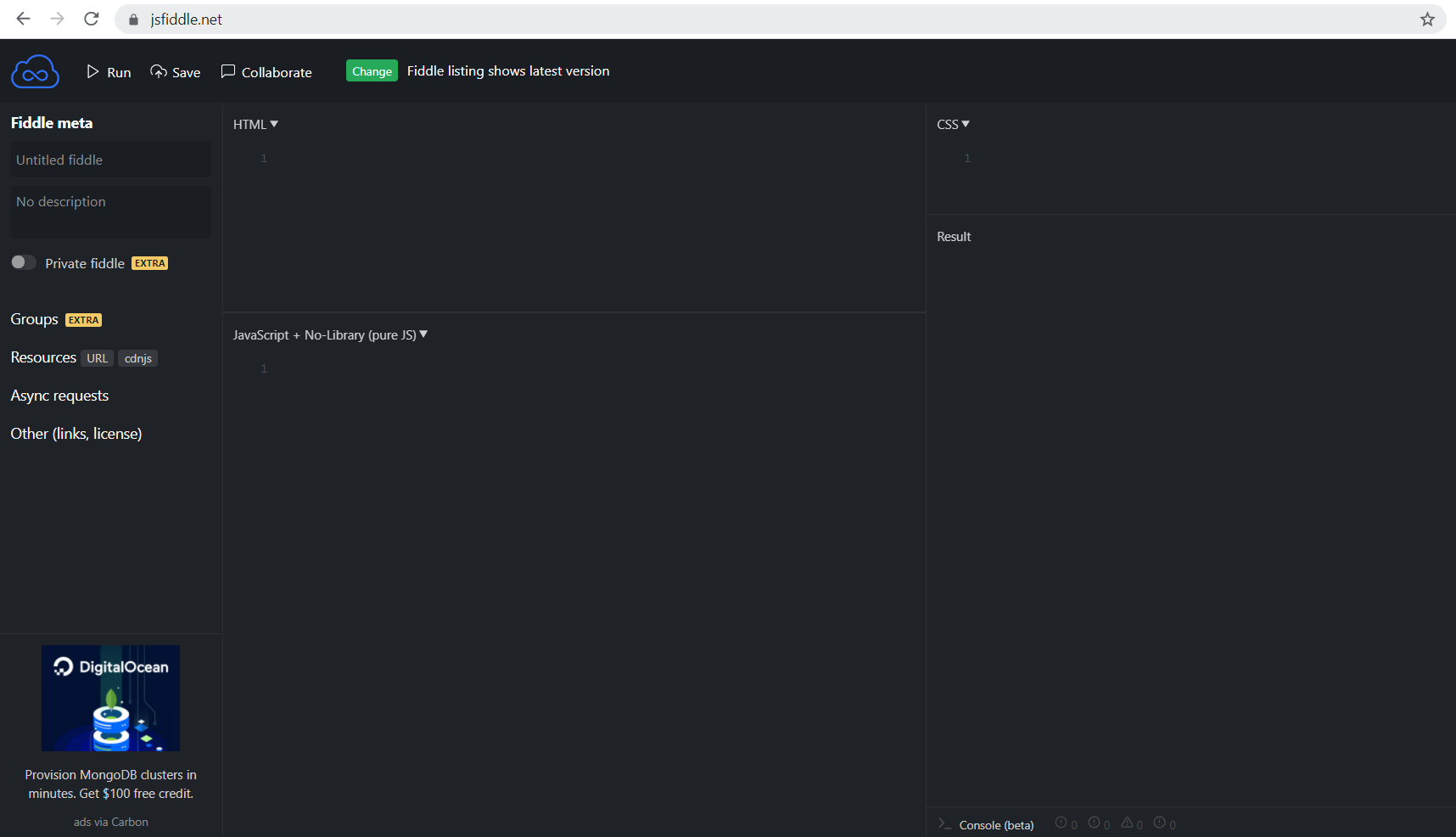This screenshot has height=837, width=1456.
Task: Open the HTML panel dropdown
Action: pos(255,124)
